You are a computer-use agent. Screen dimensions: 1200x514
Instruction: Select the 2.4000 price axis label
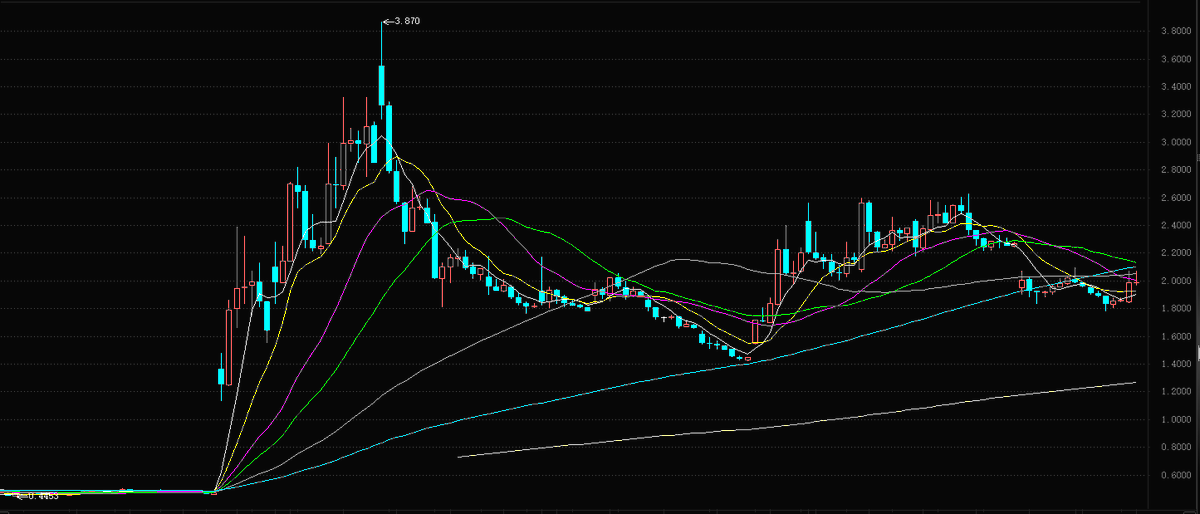(x=1175, y=225)
